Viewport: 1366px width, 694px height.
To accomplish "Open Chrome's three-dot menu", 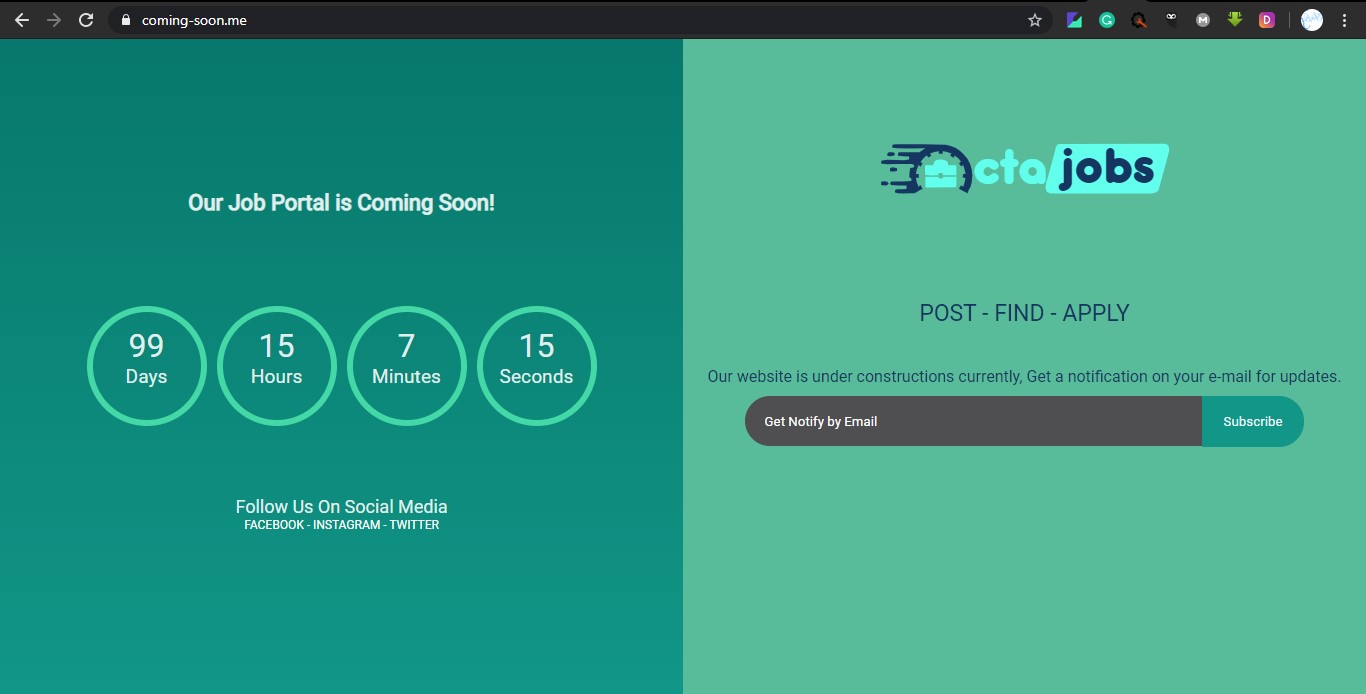I will pyautogui.click(x=1345, y=20).
